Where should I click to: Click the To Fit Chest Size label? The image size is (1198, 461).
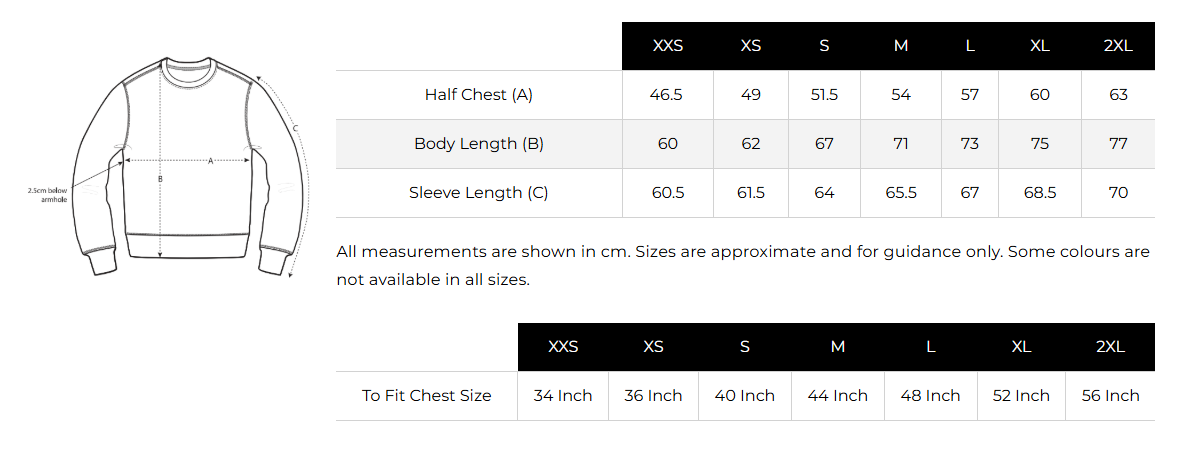(427, 396)
